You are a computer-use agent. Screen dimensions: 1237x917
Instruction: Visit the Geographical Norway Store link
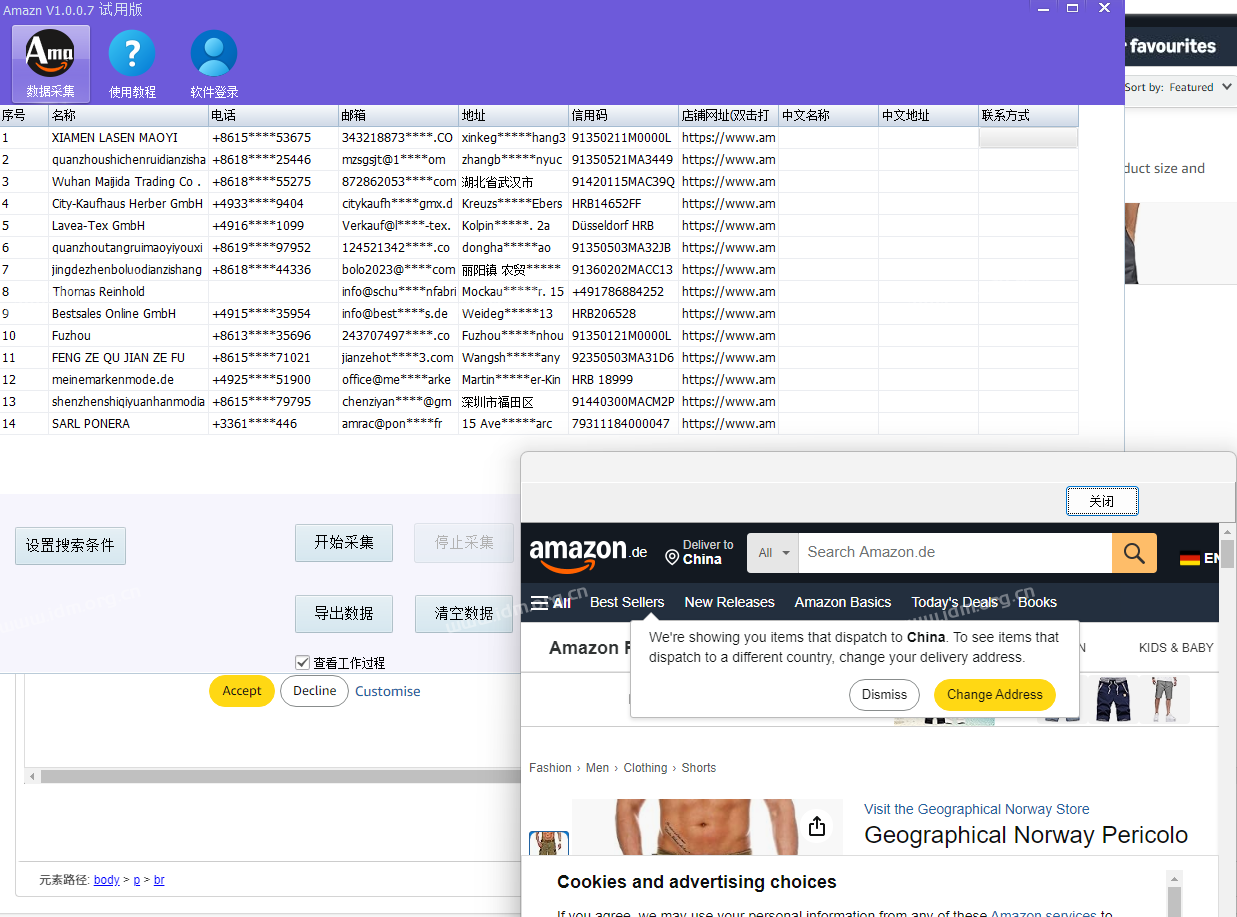pos(976,809)
